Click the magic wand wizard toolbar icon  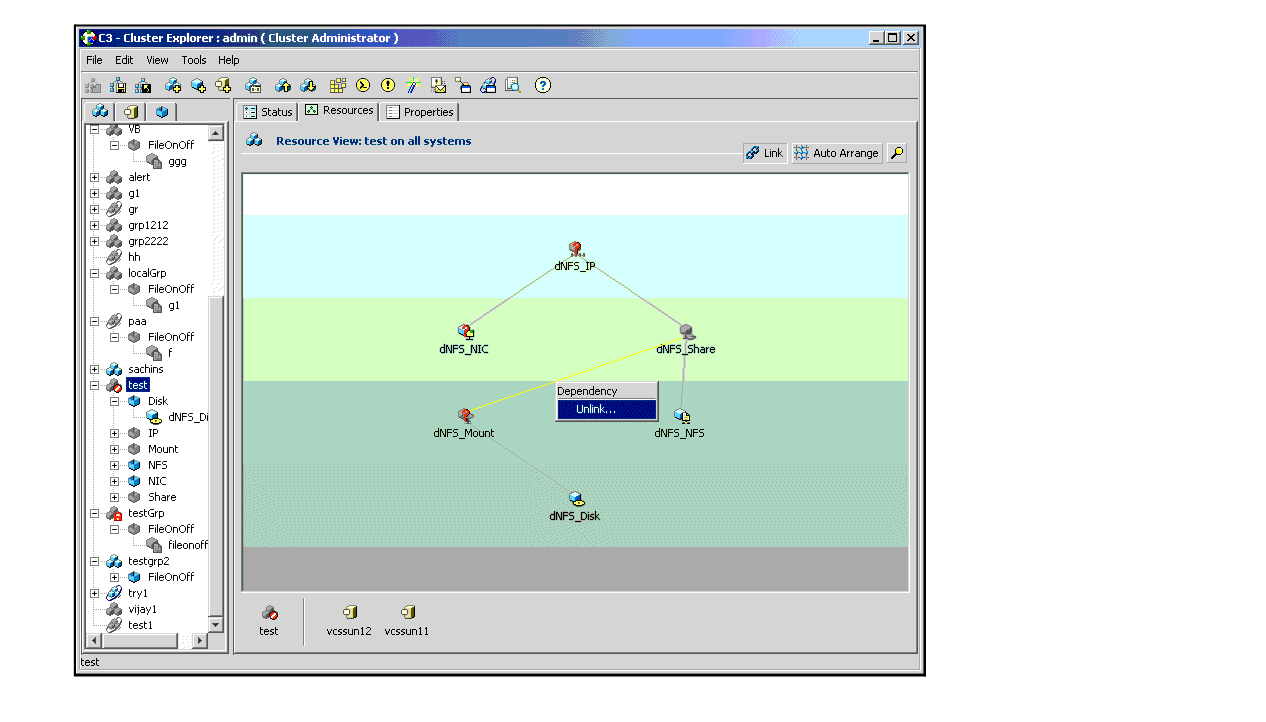413,86
